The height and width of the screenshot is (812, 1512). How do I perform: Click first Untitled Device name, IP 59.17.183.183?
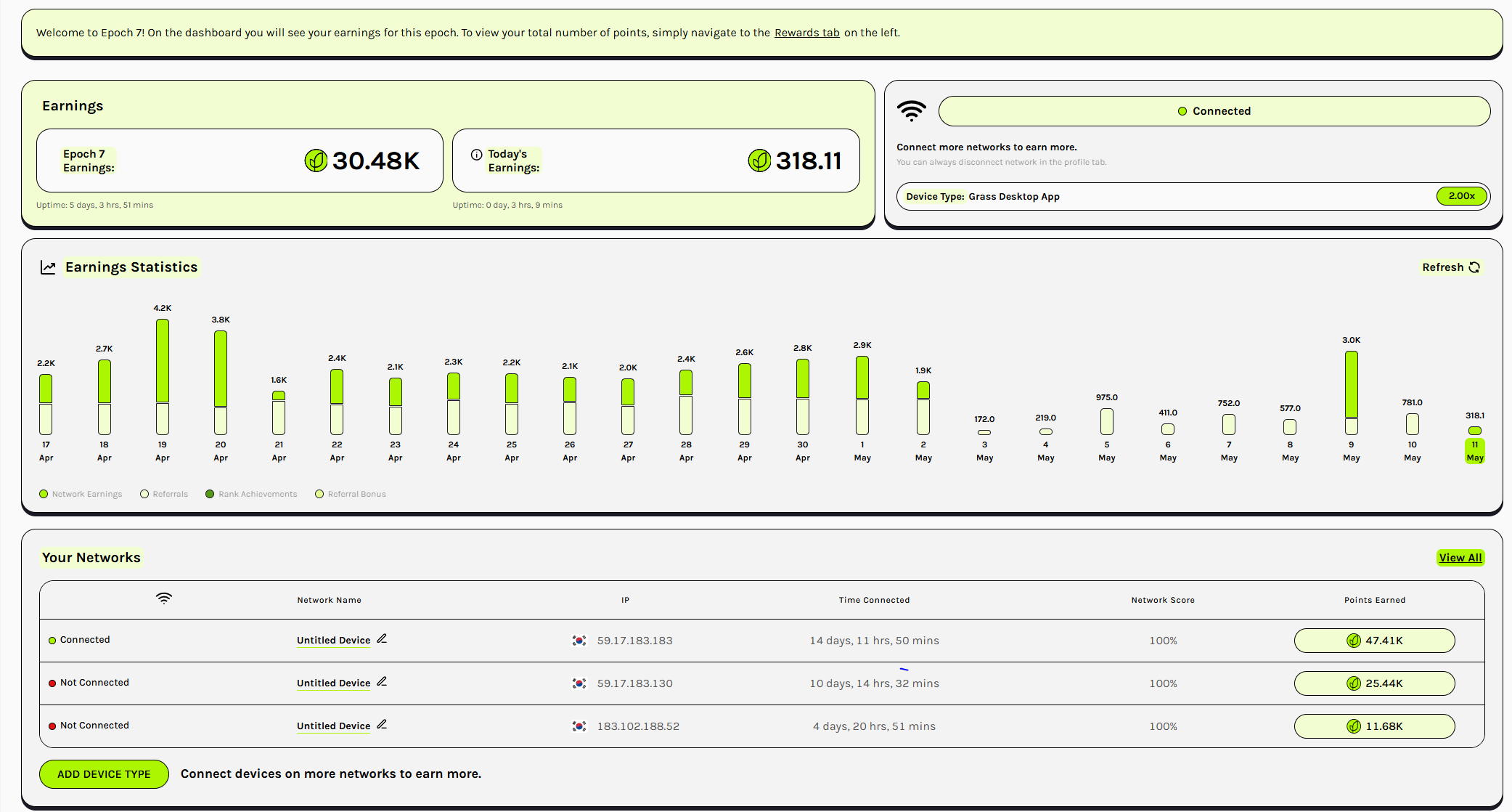[333, 641]
